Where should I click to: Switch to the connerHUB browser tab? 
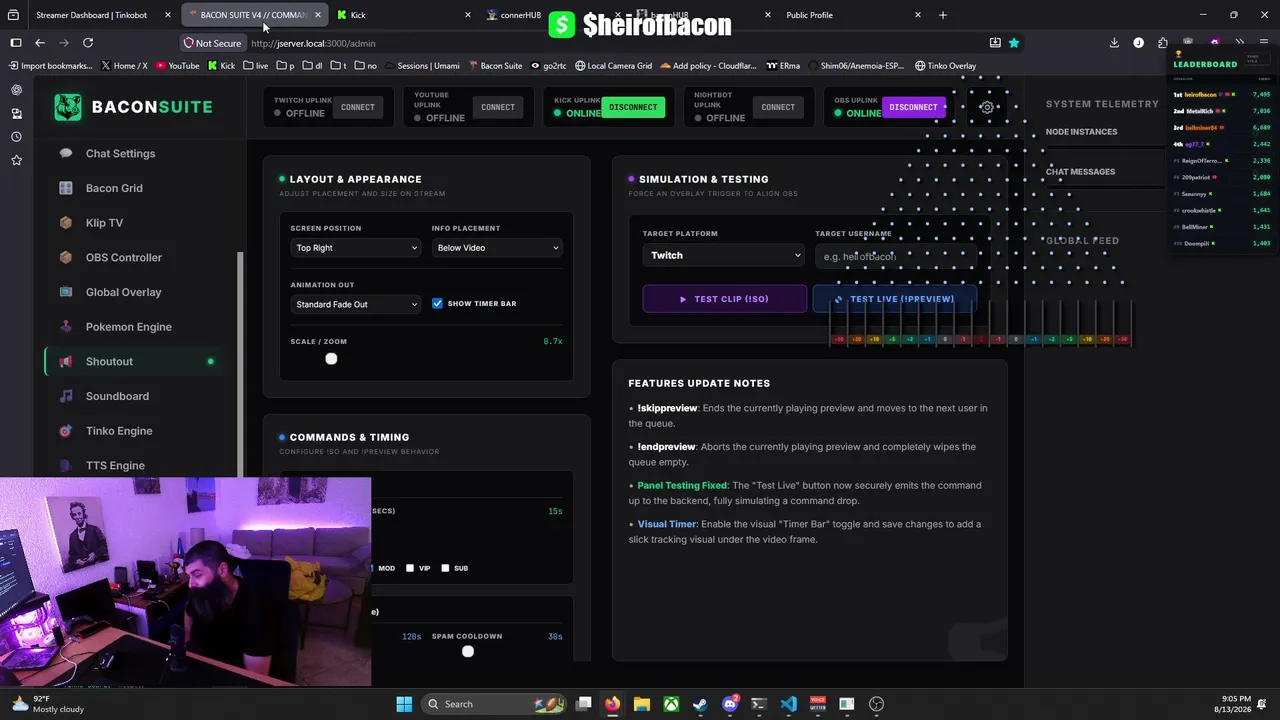coord(520,15)
